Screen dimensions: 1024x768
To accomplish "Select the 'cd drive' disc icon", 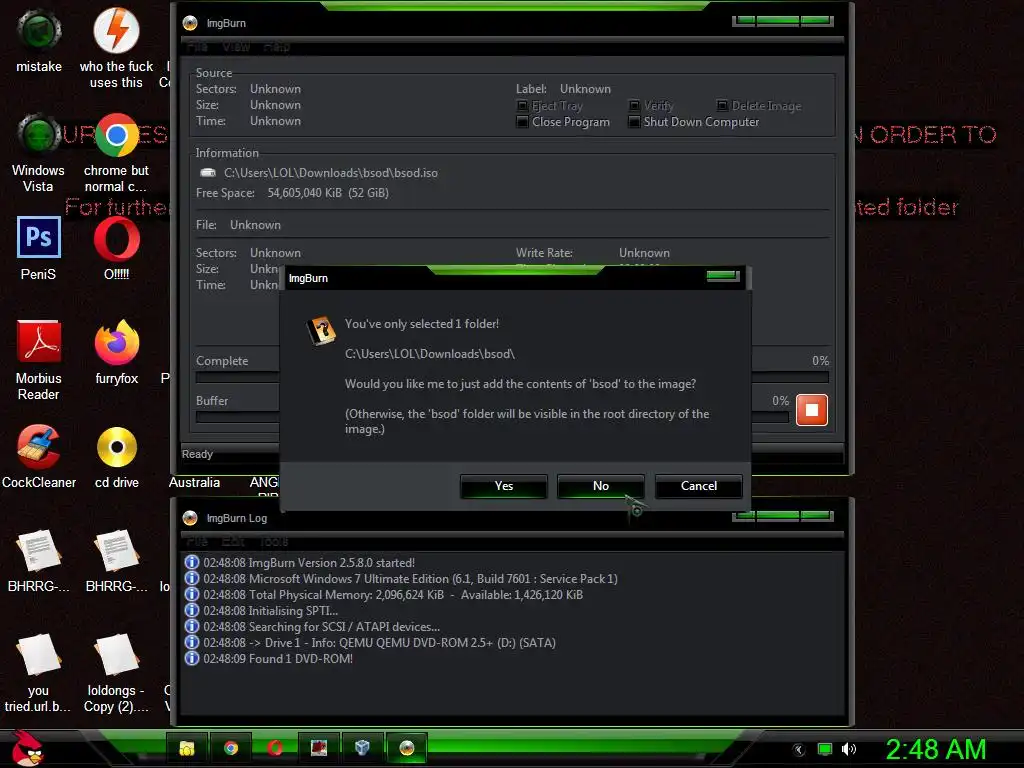I will [116, 456].
